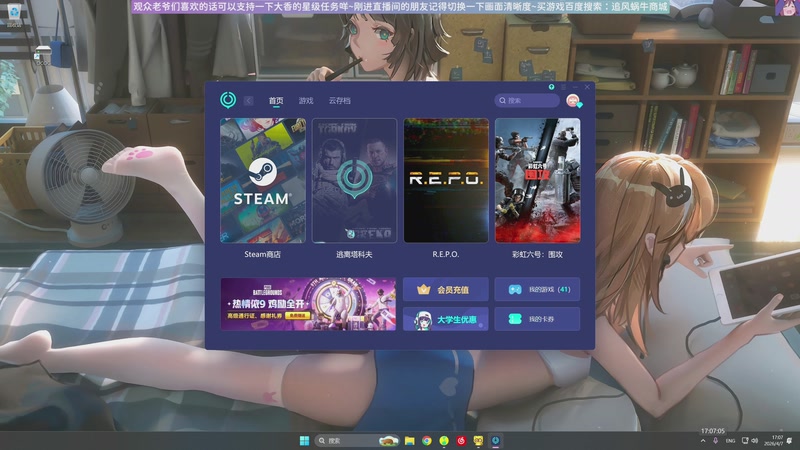Switch the ENG input language indicator

tap(731, 441)
